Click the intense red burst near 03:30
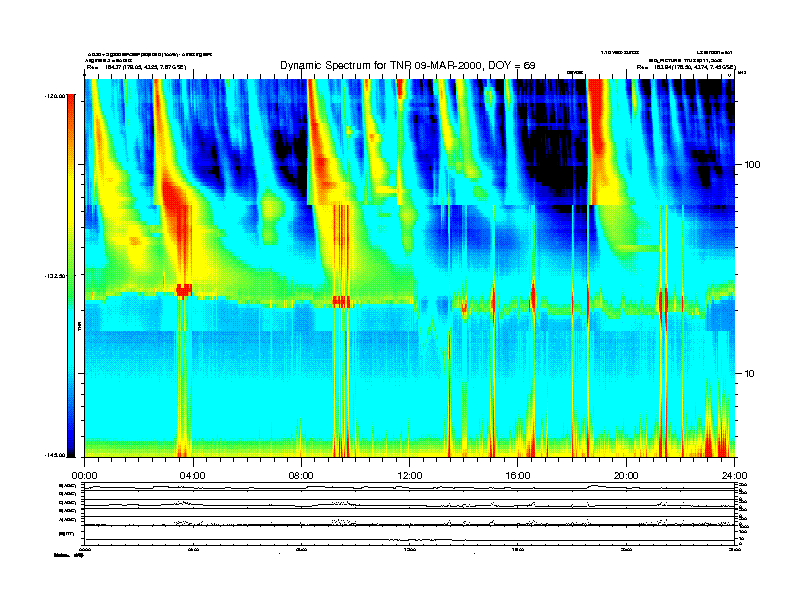 (x=178, y=222)
